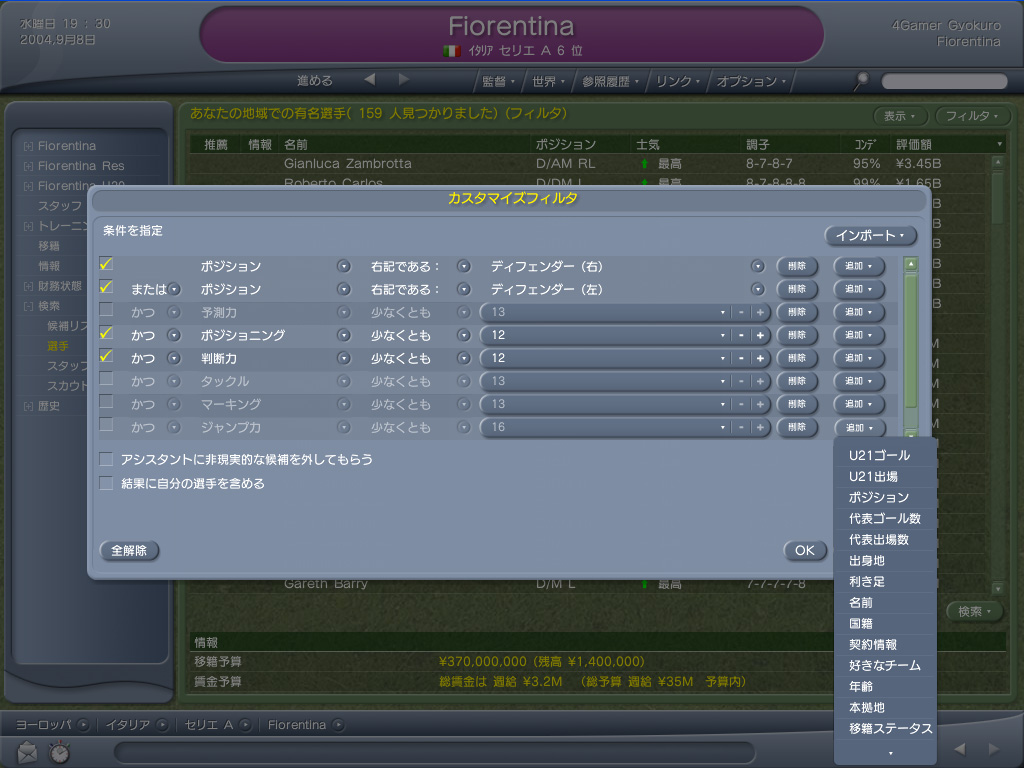Click the down arrow below the popup menu
This screenshot has height=768, width=1024.
[x=891, y=753]
